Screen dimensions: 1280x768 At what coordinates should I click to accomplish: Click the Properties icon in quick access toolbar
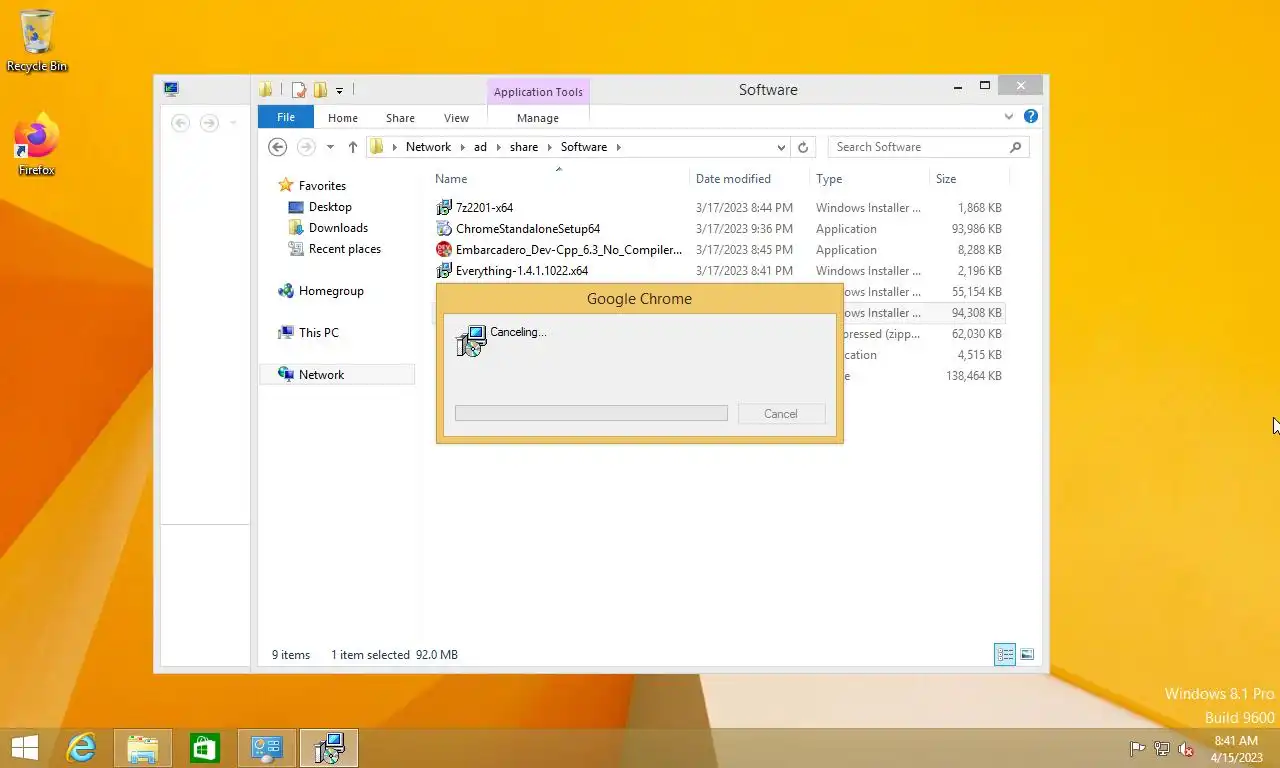pos(299,90)
